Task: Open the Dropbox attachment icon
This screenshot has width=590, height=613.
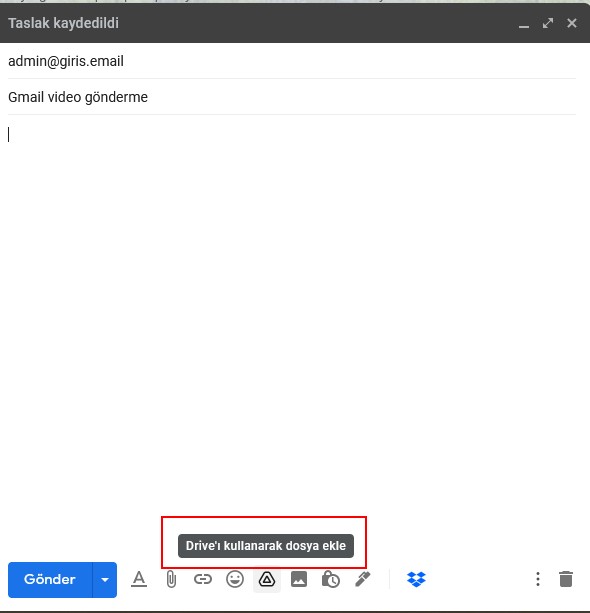Action: pos(416,579)
